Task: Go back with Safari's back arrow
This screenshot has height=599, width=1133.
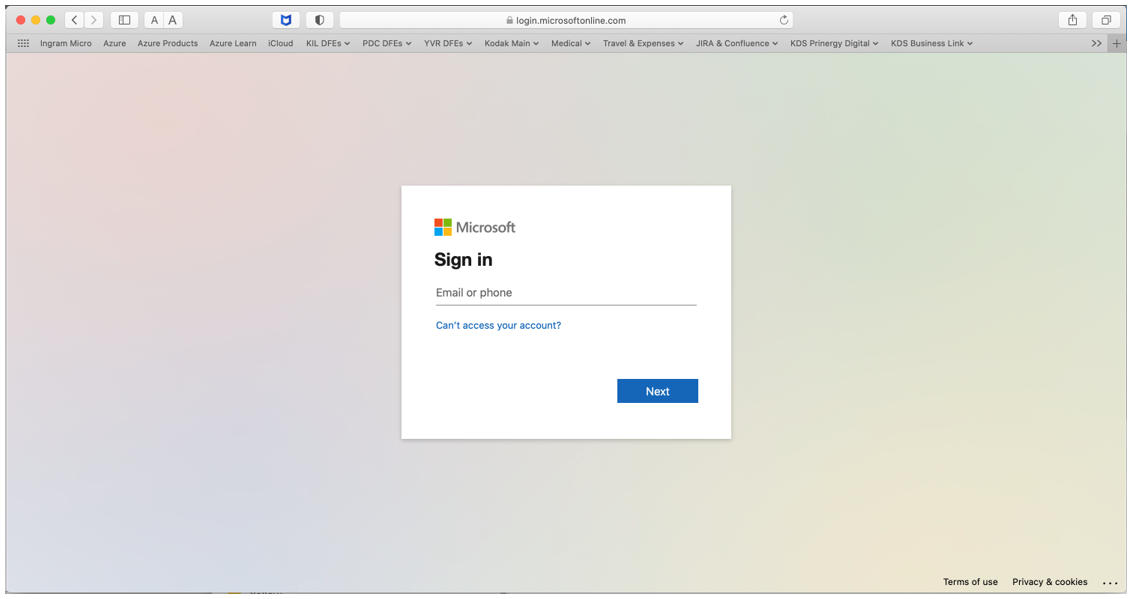Action: (74, 20)
